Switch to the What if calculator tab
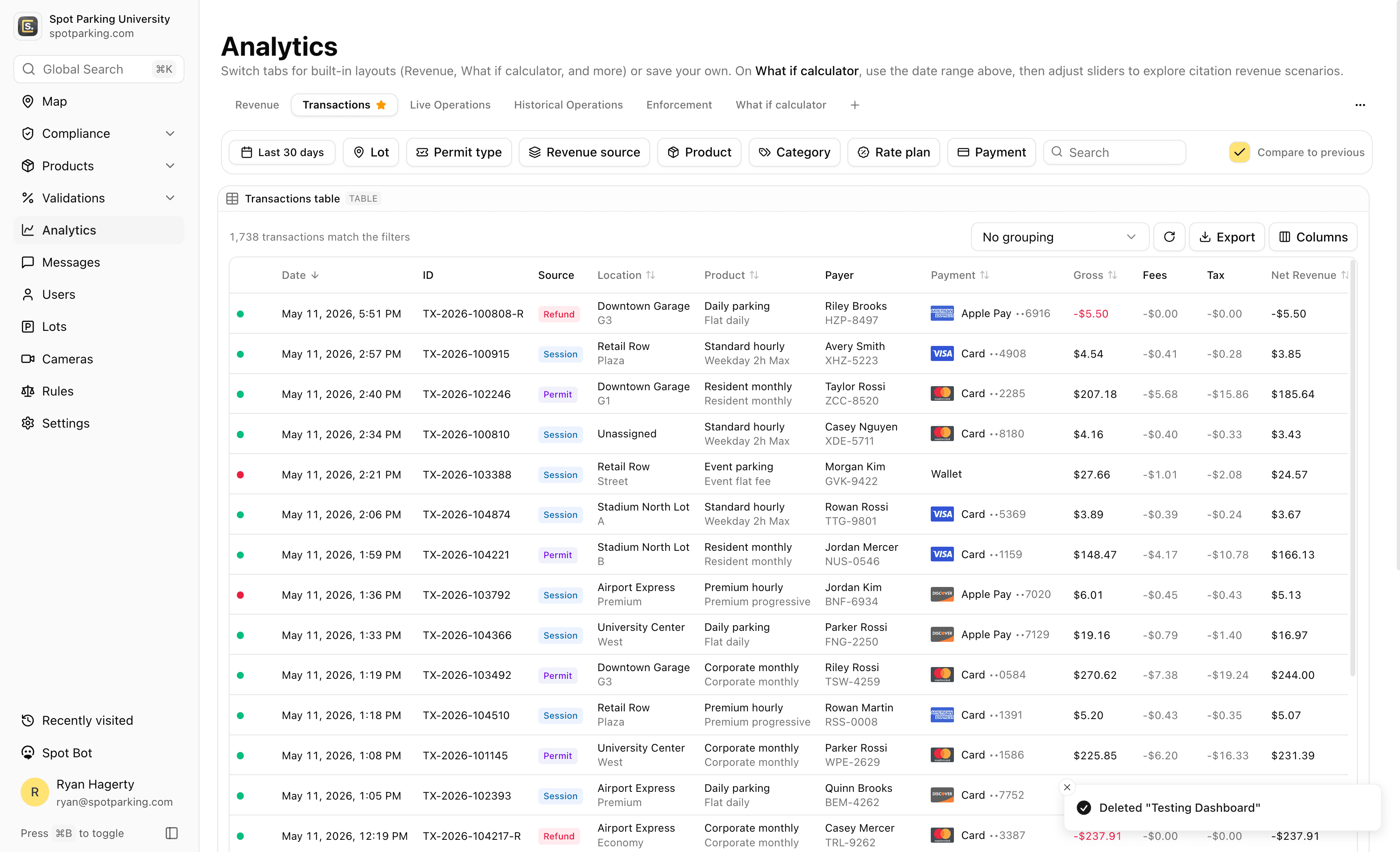This screenshot has height=852, width=1400. tap(781, 105)
